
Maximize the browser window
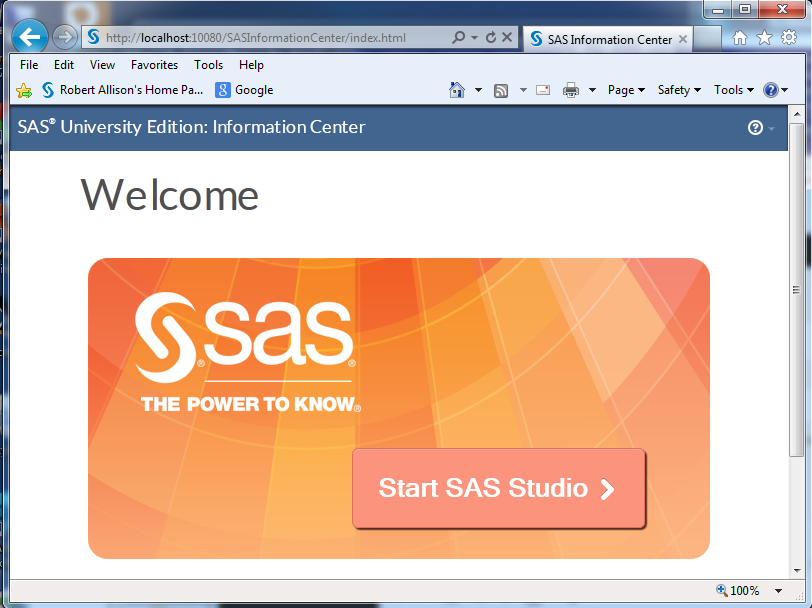[x=745, y=10]
